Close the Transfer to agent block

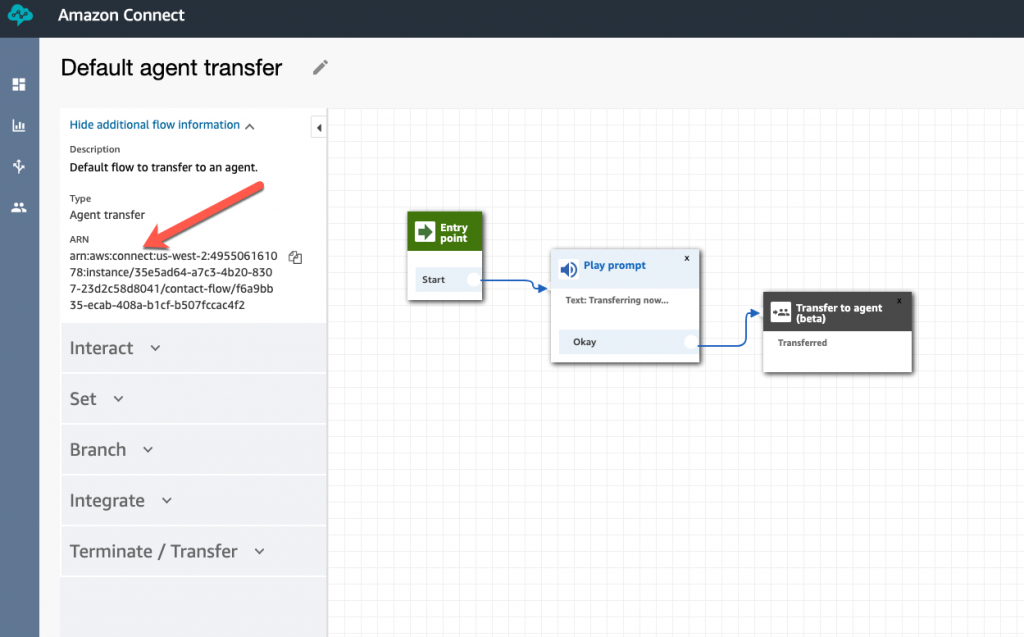pos(899,300)
